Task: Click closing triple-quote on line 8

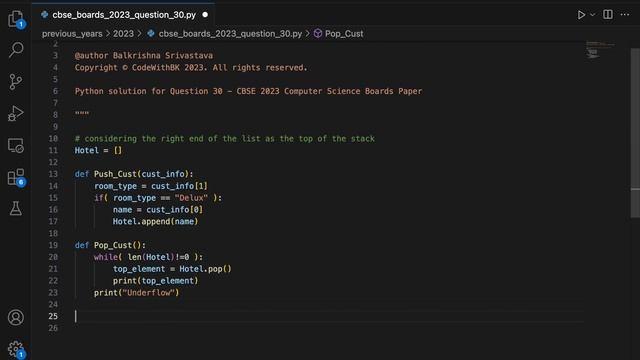Action: coord(82,114)
